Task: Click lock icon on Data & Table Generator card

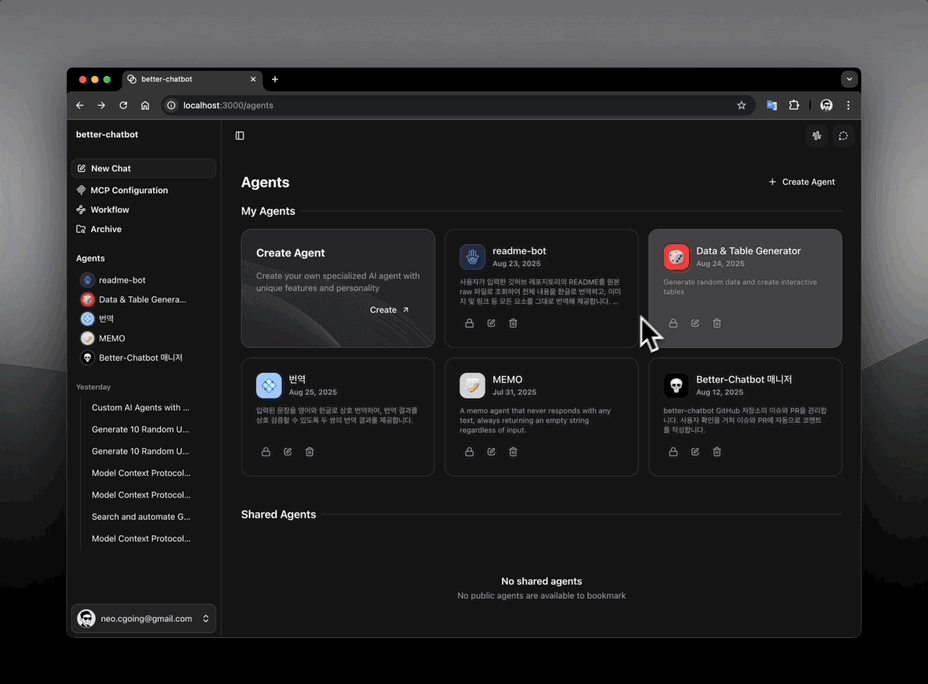Action: [673, 323]
